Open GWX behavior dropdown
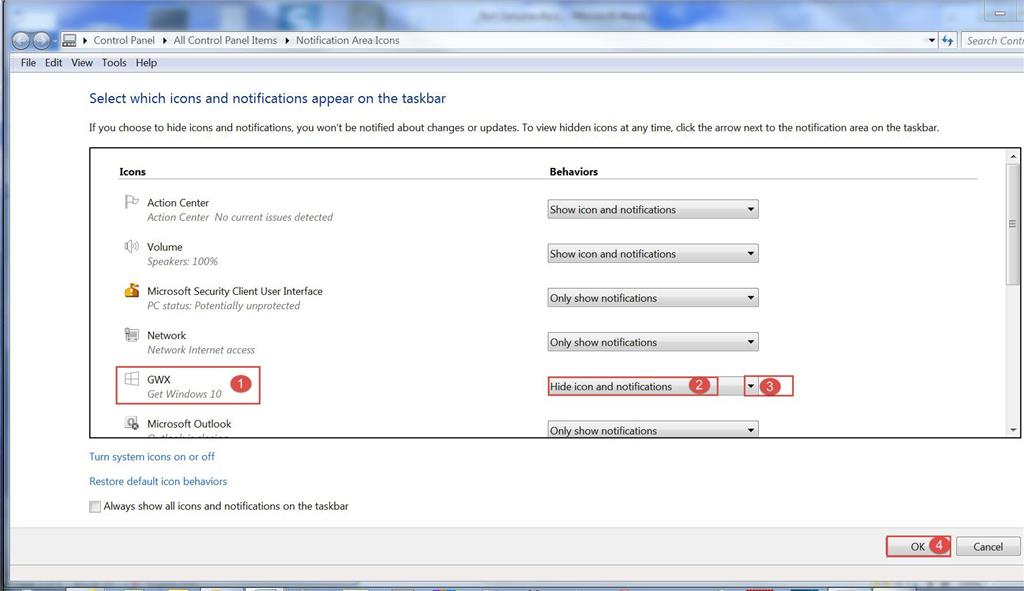The width and height of the screenshot is (1024, 591). (652, 387)
